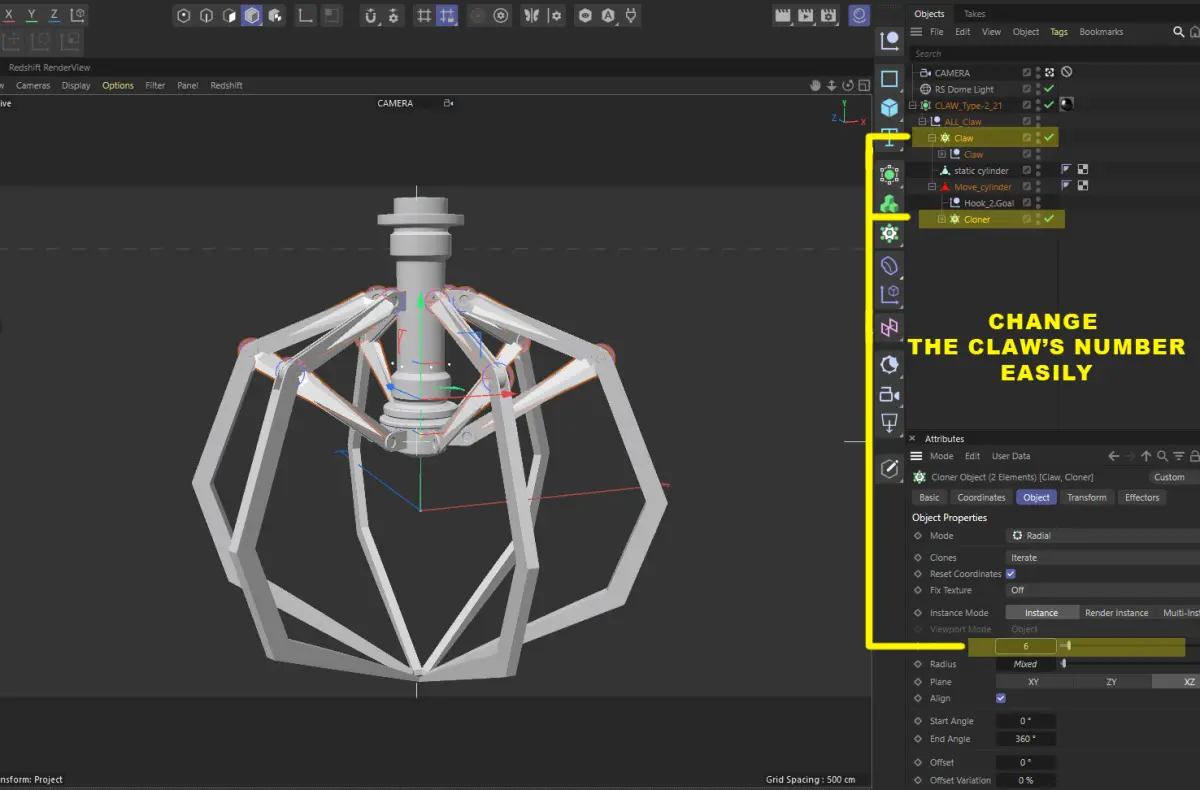
Task: Select the Cube primitive tool in side palette
Action: pyautogui.click(x=889, y=107)
